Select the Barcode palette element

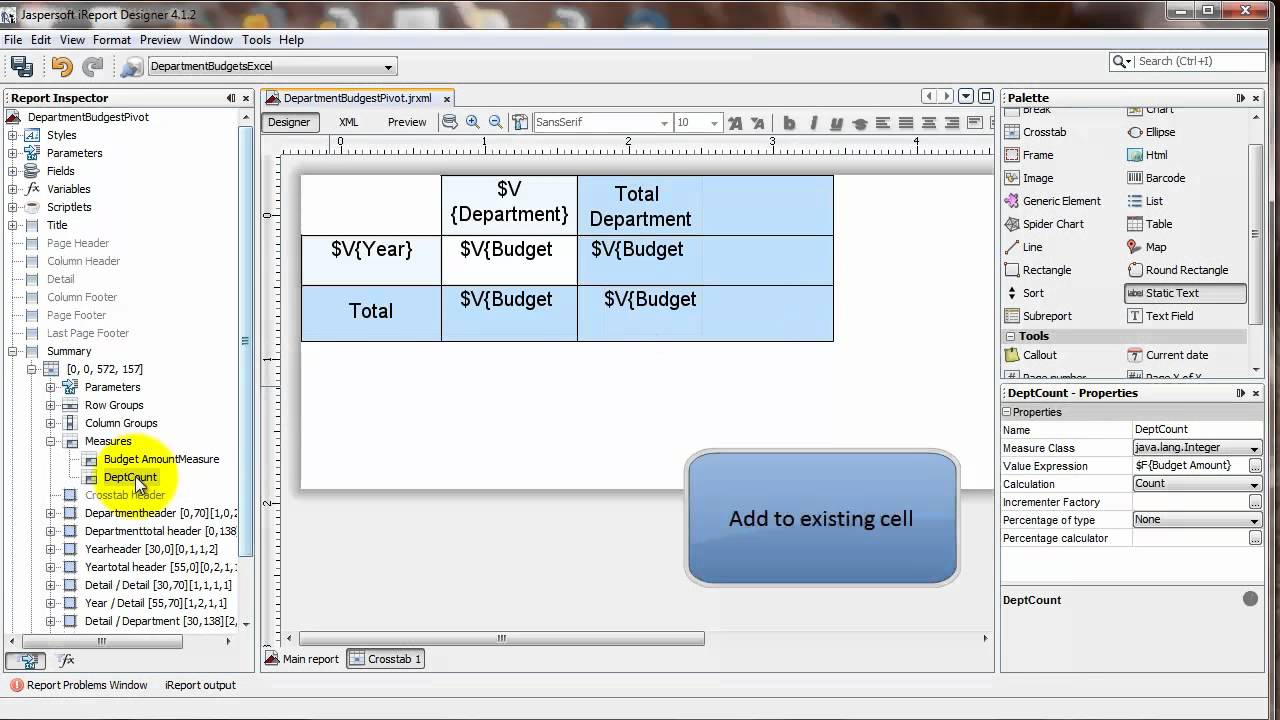(x=1156, y=178)
